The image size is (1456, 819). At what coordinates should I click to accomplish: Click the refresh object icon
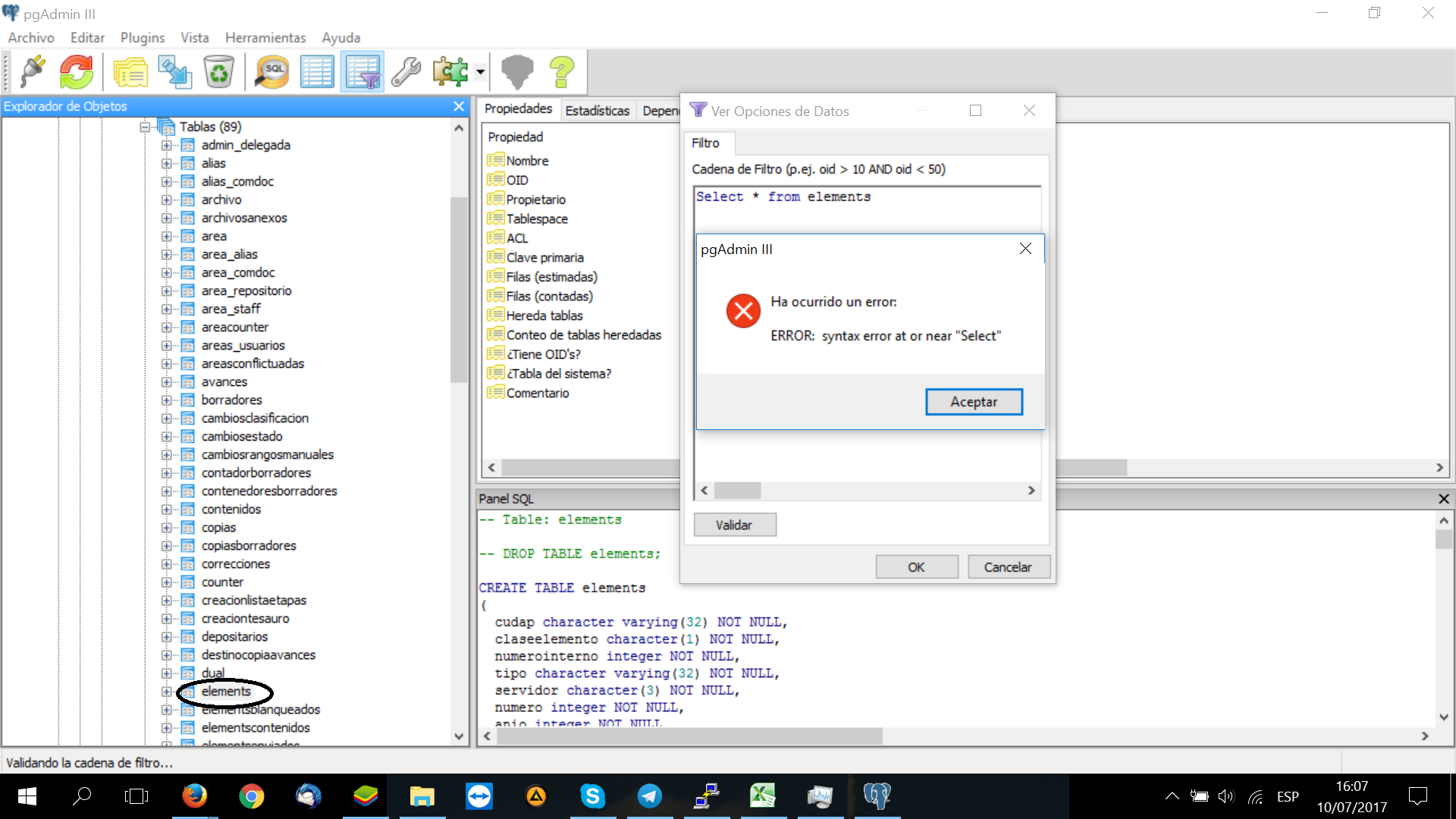[x=76, y=72]
